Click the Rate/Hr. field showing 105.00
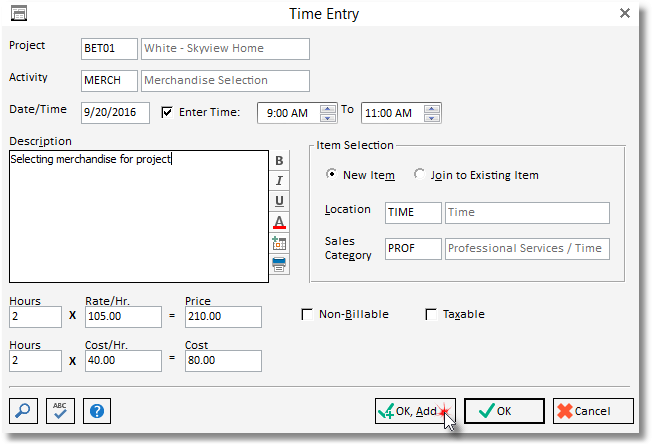The height and width of the screenshot is (447, 653). [x=123, y=317]
